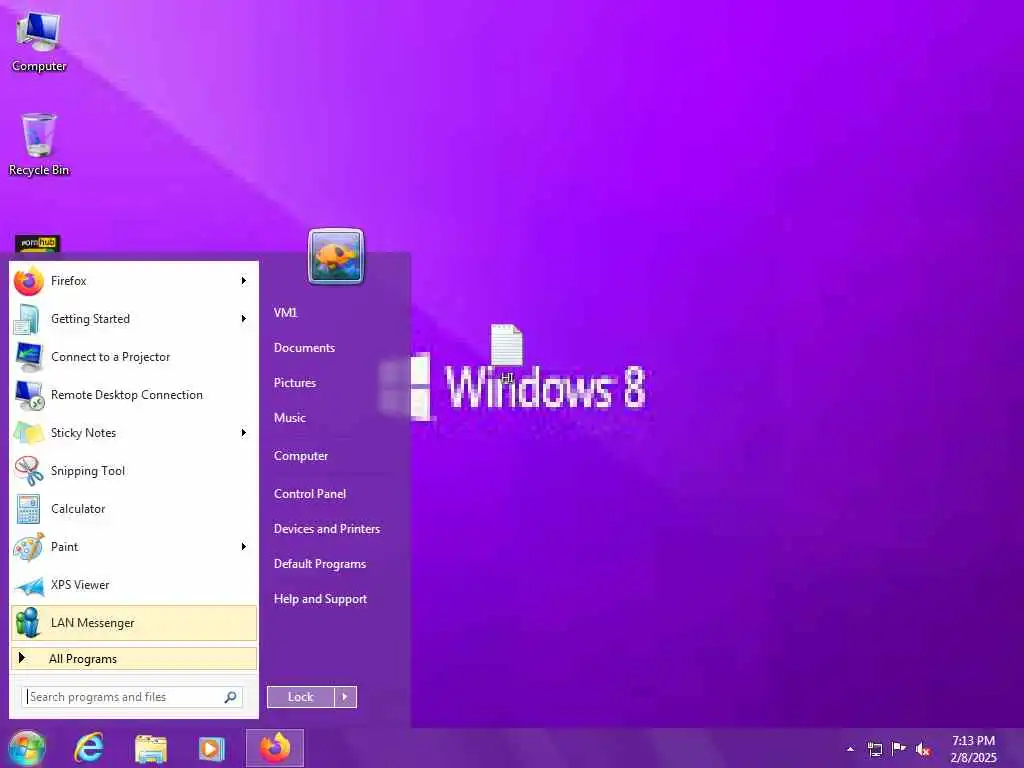
Task: Expand the Firefox jump list arrow
Action: coord(244,281)
